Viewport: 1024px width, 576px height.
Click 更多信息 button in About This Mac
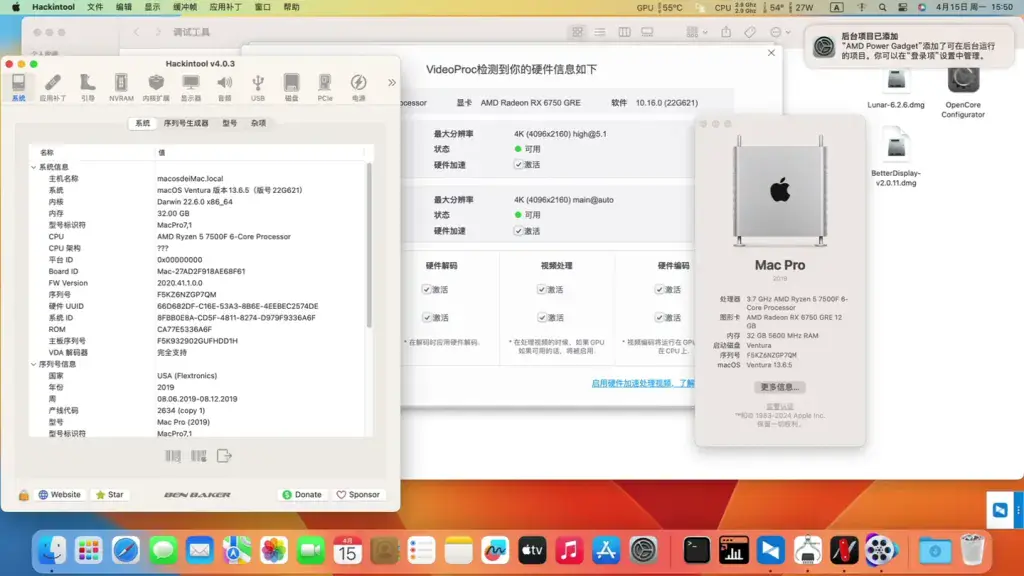(780, 387)
